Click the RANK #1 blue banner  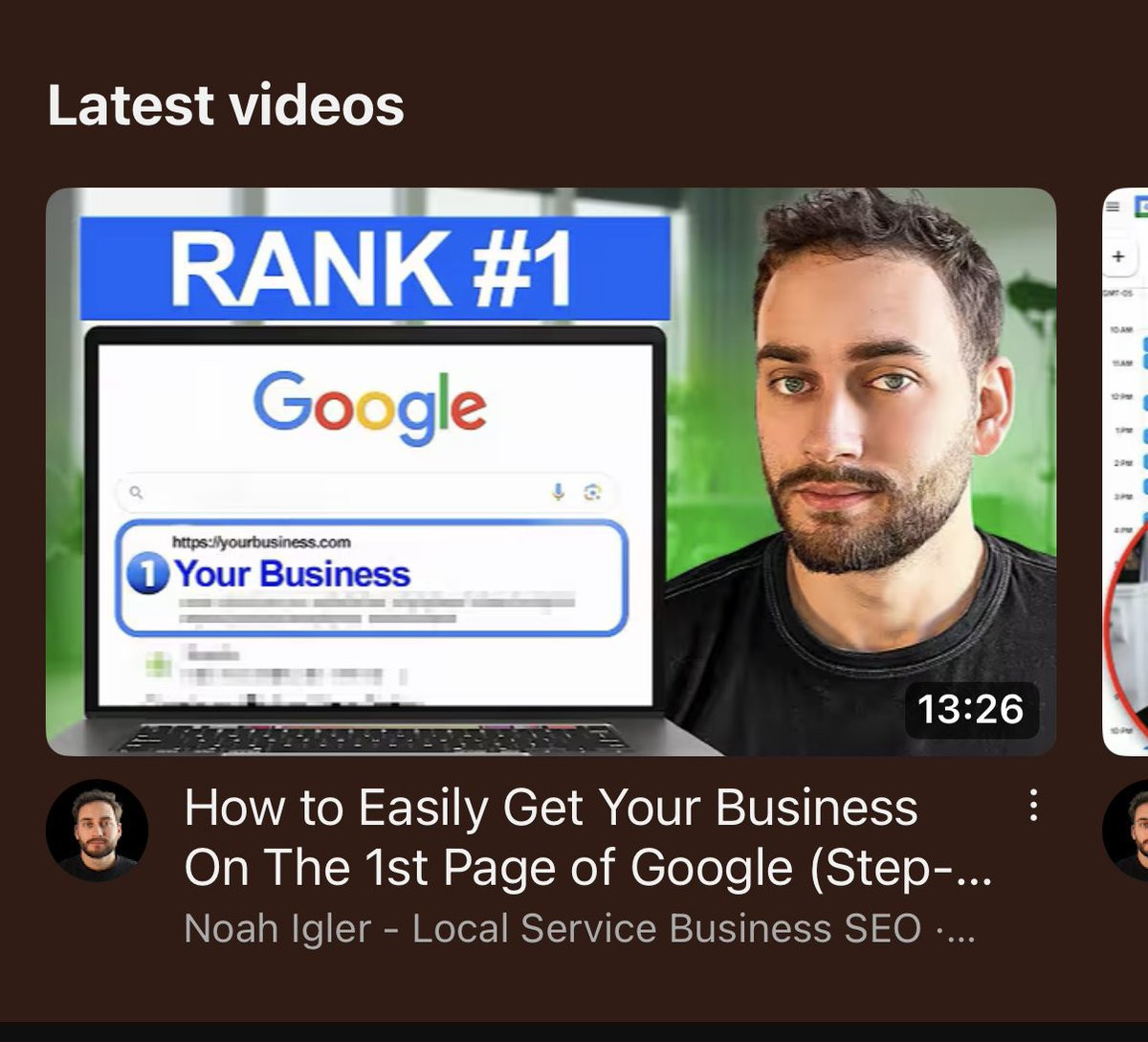375,268
